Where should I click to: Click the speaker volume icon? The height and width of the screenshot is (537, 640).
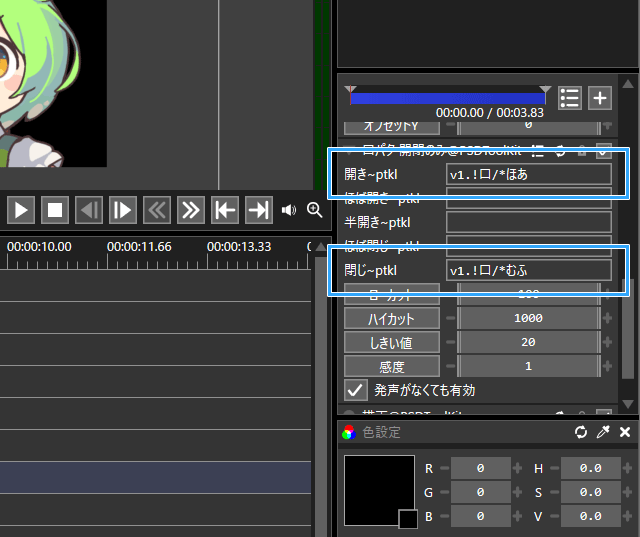(x=289, y=210)
